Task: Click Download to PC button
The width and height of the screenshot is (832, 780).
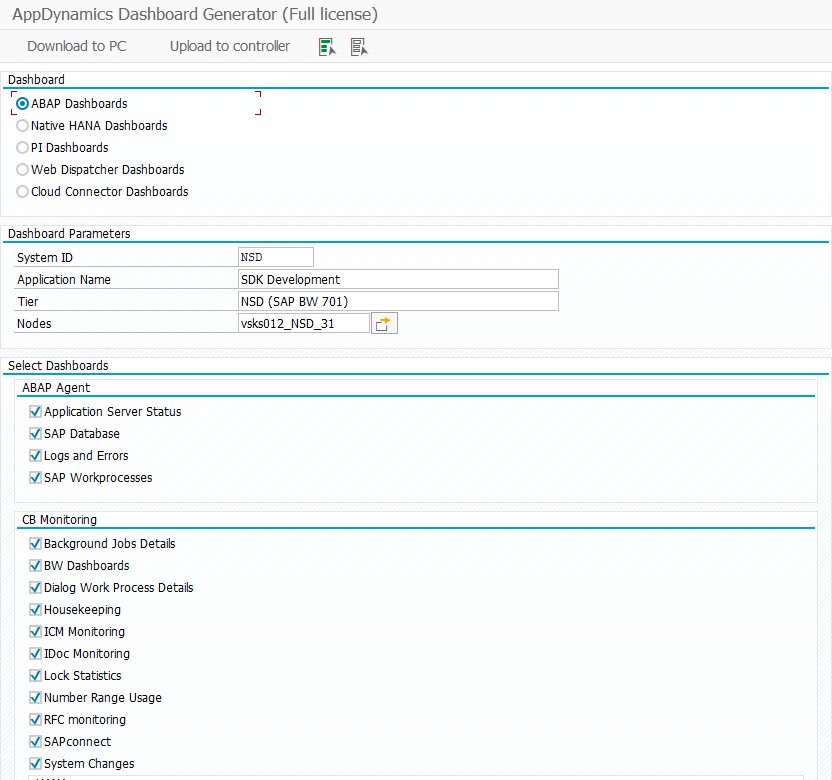Action: tap(77, 46)
